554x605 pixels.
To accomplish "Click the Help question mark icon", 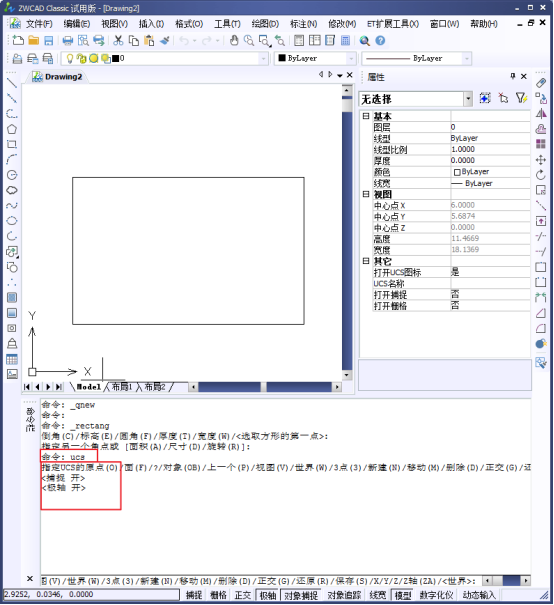I will (x=380, y=41).
